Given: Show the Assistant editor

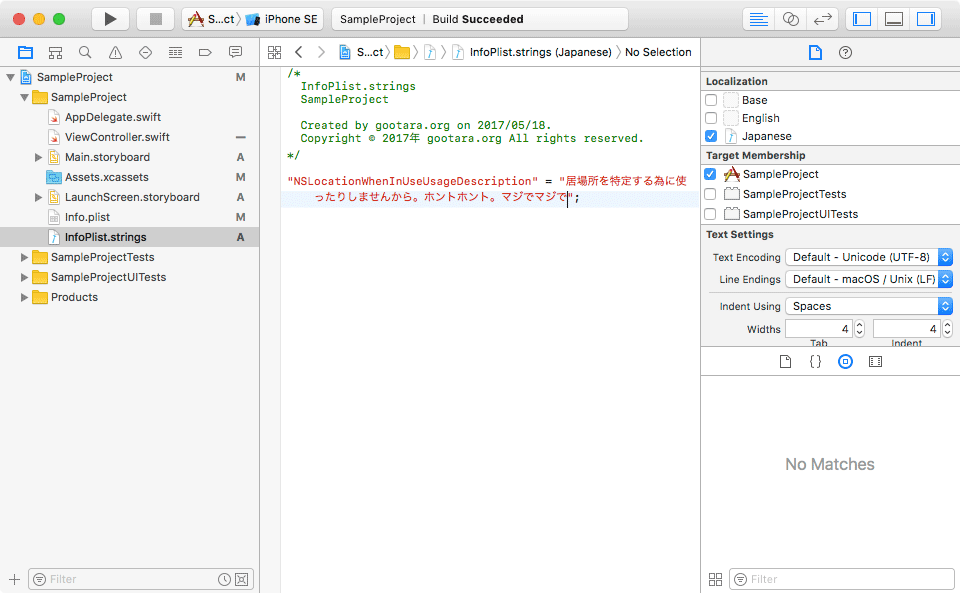Looking at the screenshot, I should [x=790, y=19].
